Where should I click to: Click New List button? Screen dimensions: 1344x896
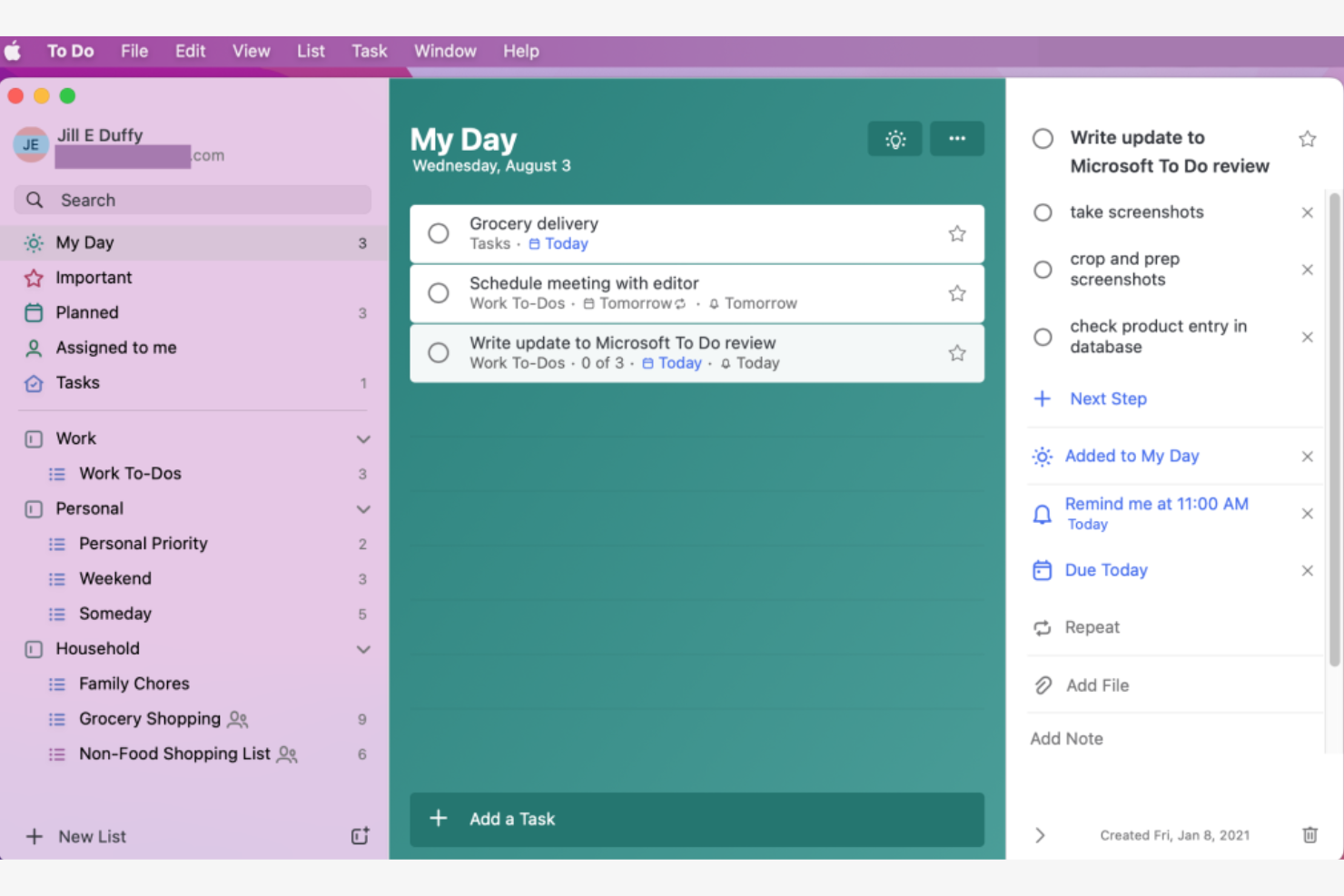click(76, 837)
